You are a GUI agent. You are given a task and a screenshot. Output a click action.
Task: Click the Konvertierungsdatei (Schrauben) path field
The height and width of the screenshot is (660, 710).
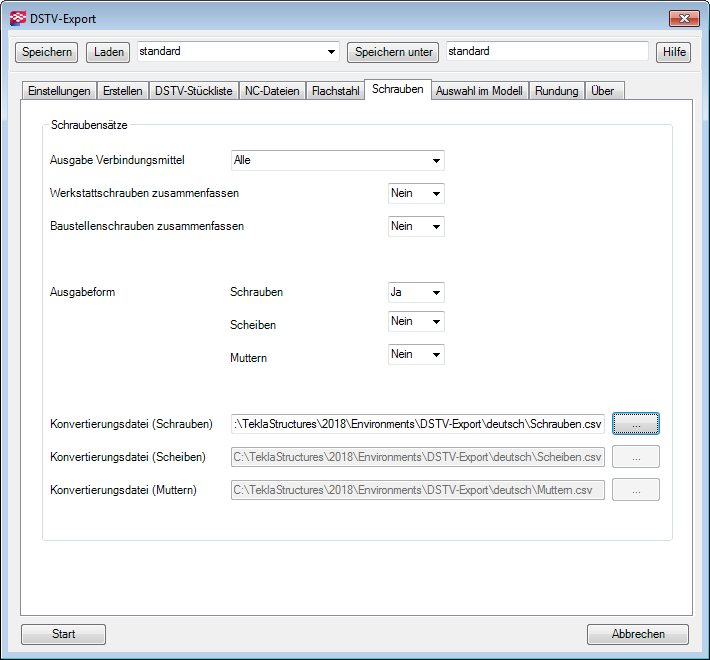pos(417,424)
